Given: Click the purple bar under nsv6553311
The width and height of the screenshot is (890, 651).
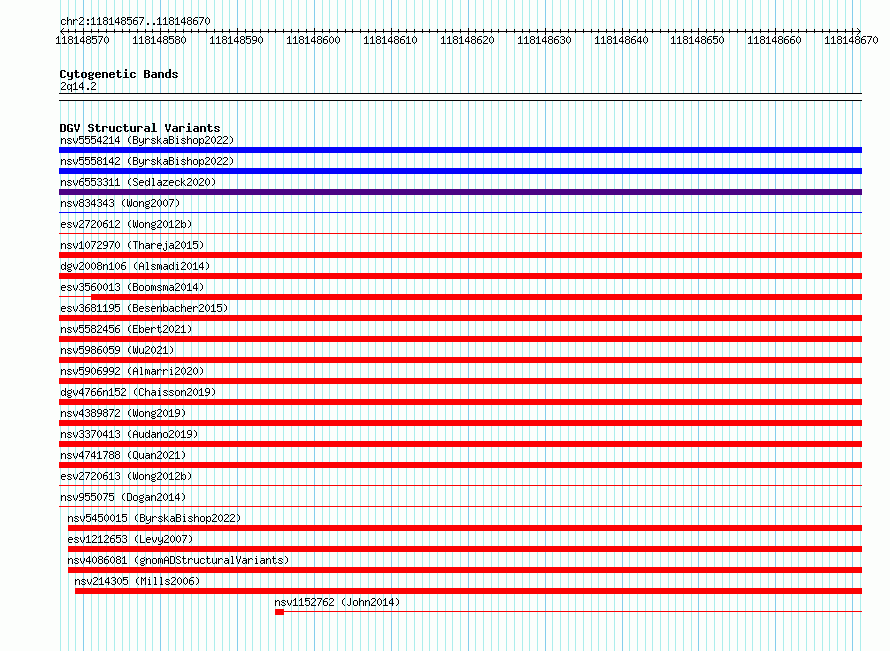Looking at the screenshot, I should [460, 192].
